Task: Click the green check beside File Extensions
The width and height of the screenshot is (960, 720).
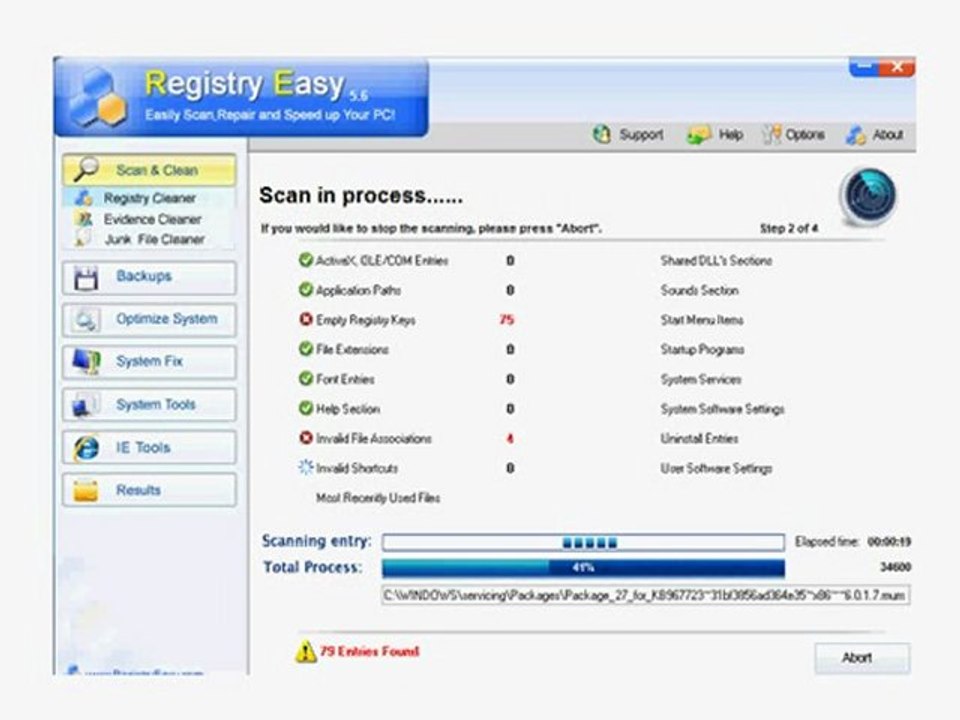Action: pos(306,349)
